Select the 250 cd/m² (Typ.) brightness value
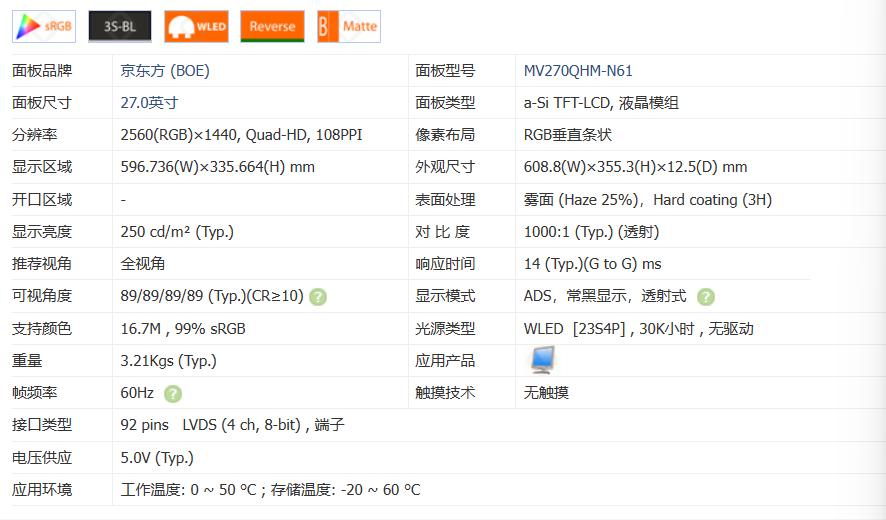 (177, 232)
